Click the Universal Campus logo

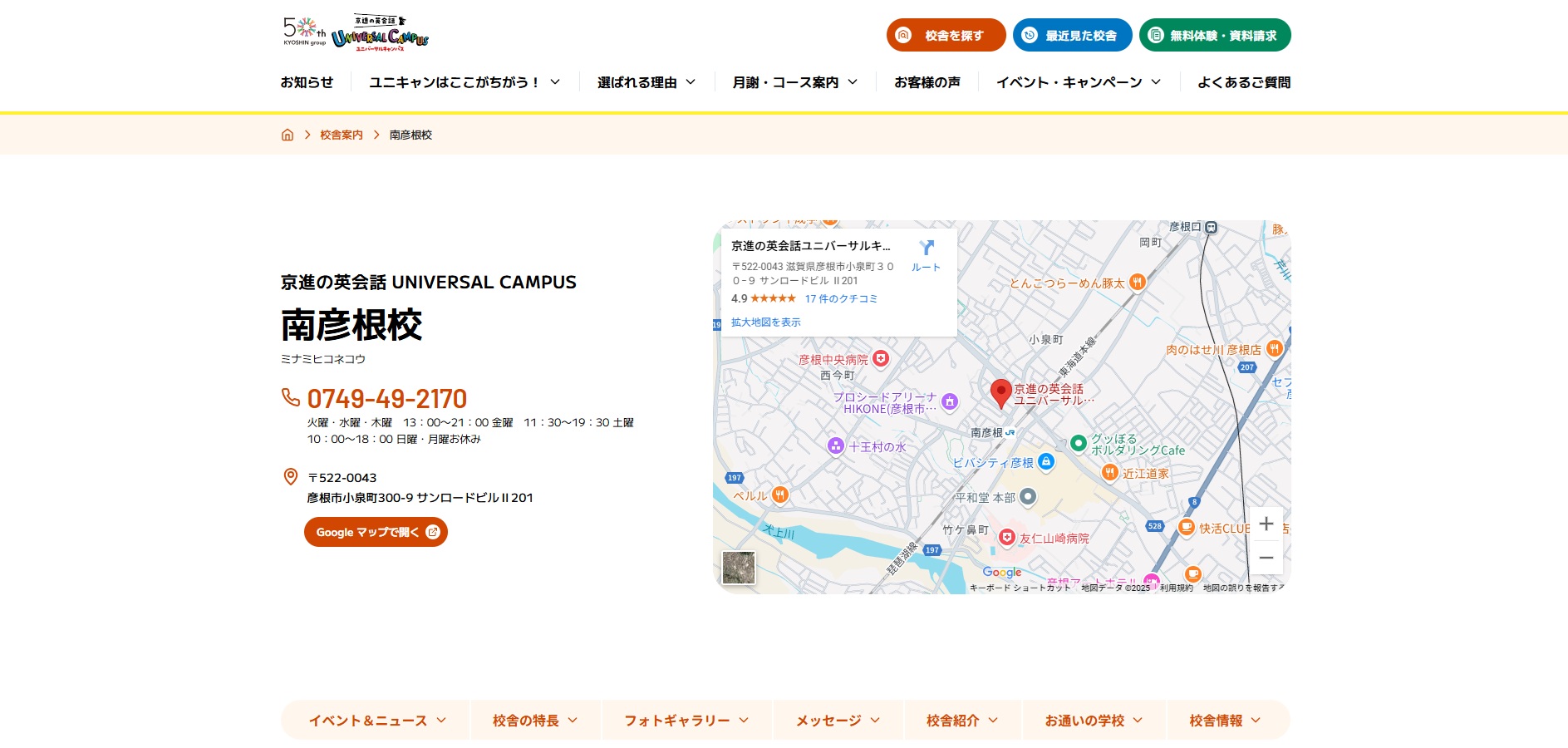click(380, 34)
